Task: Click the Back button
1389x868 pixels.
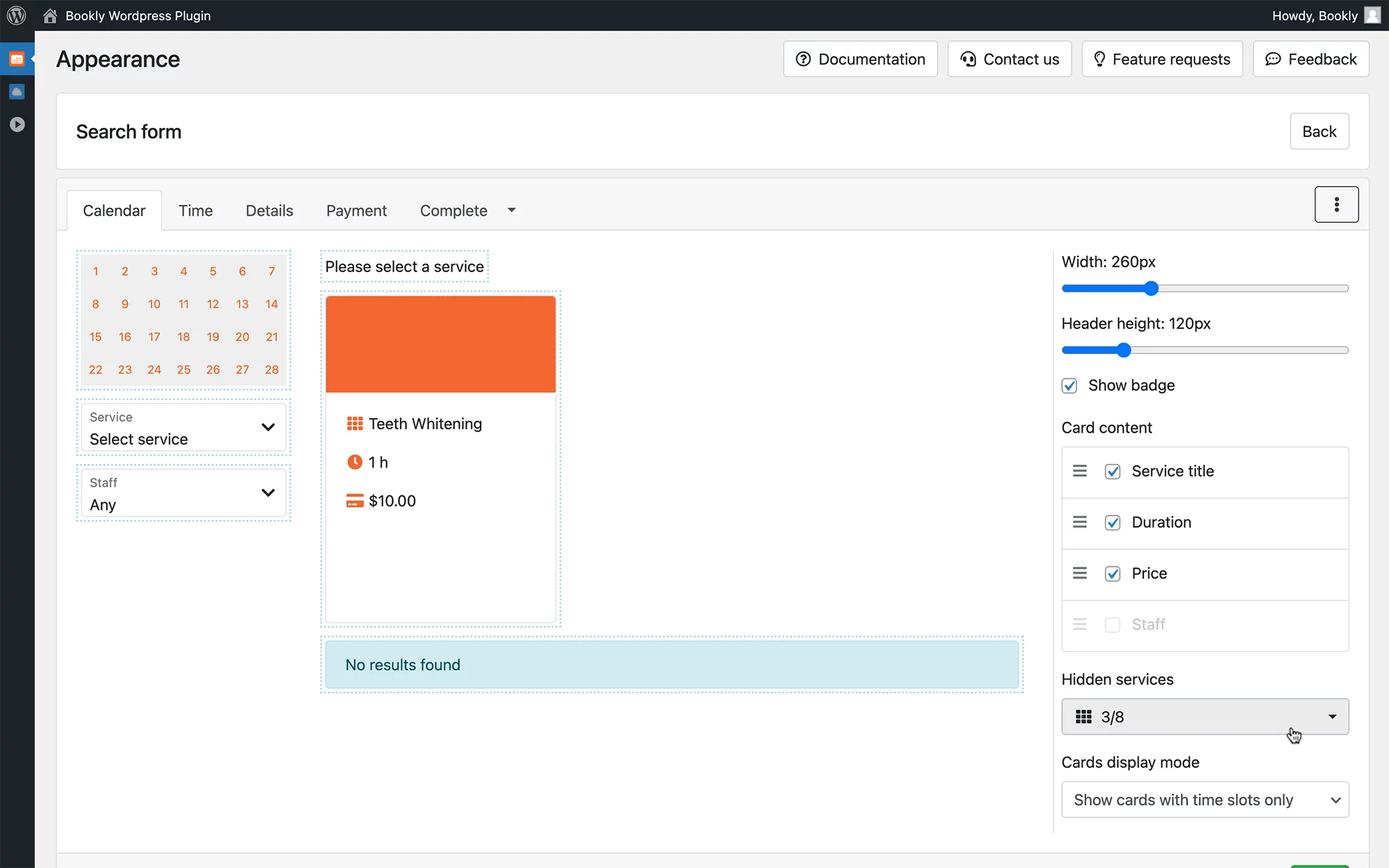Action: 1319,131
